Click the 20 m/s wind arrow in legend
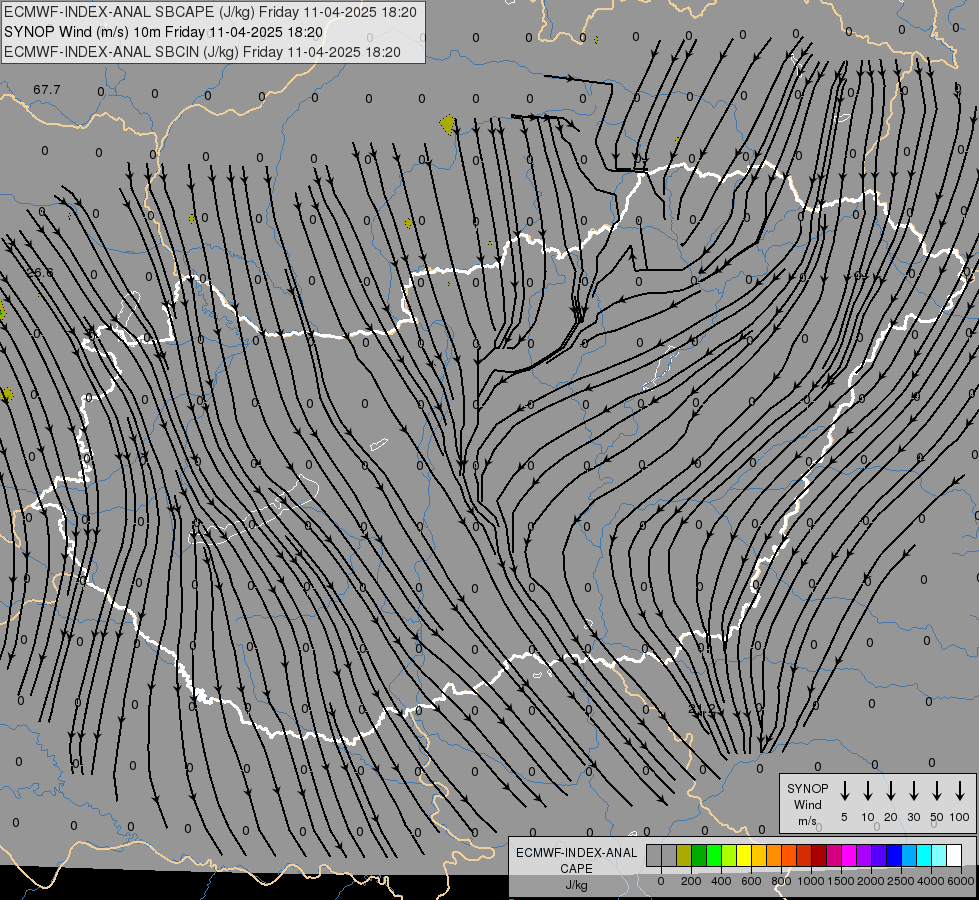 891,791
